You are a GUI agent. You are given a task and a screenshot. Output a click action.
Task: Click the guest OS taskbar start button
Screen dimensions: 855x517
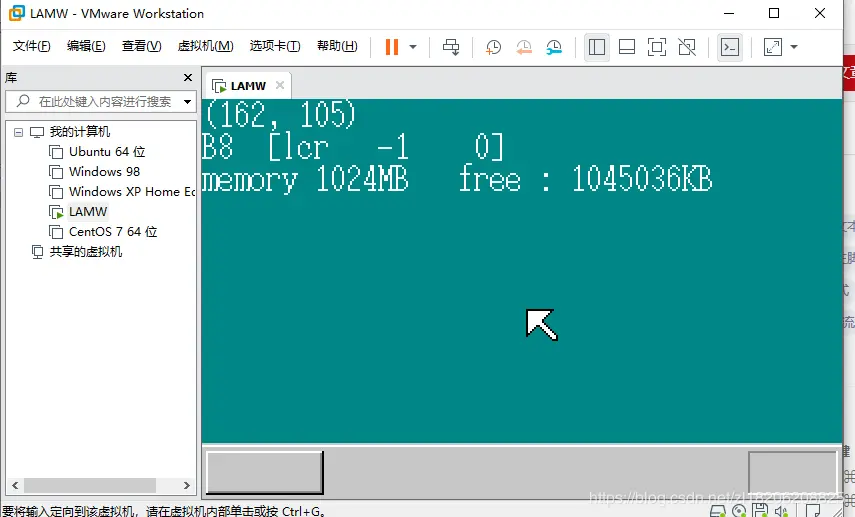pos(264,472)
